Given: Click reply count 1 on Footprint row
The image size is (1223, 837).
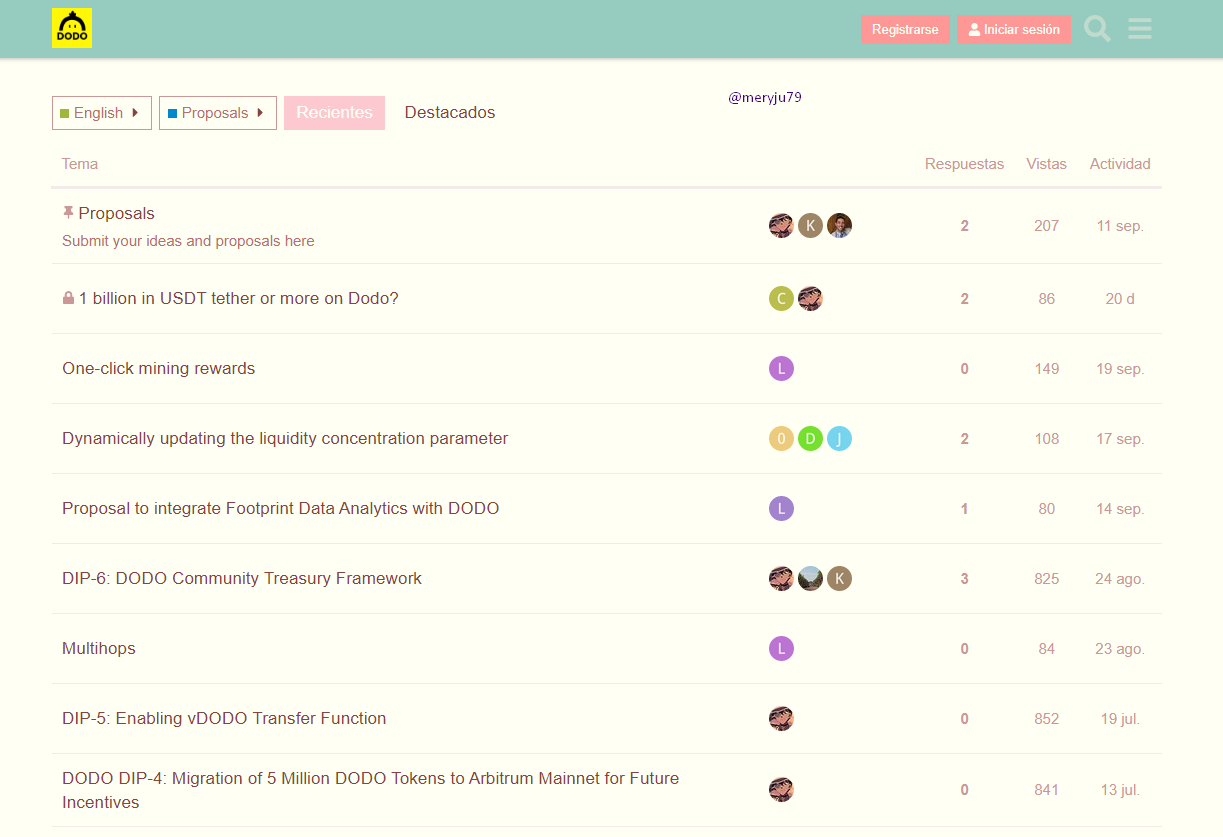Looking at the screenshot, I should (965, 509).
